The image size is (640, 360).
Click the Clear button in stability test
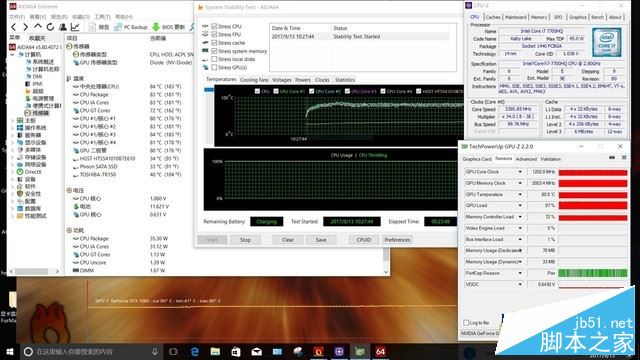[288, 240]
